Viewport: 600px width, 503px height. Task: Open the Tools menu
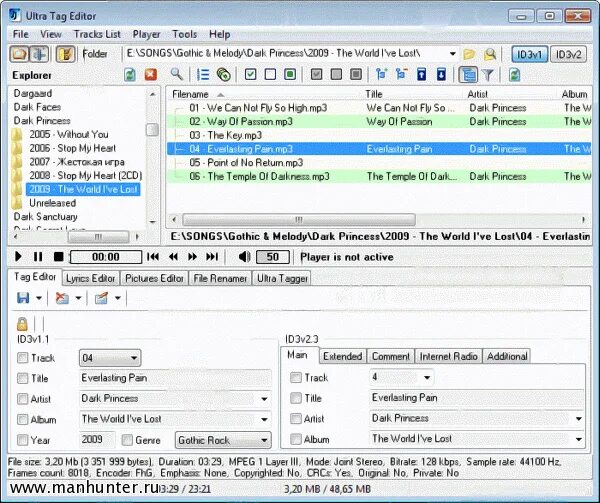pyautogui.click(x=184, y=34)
